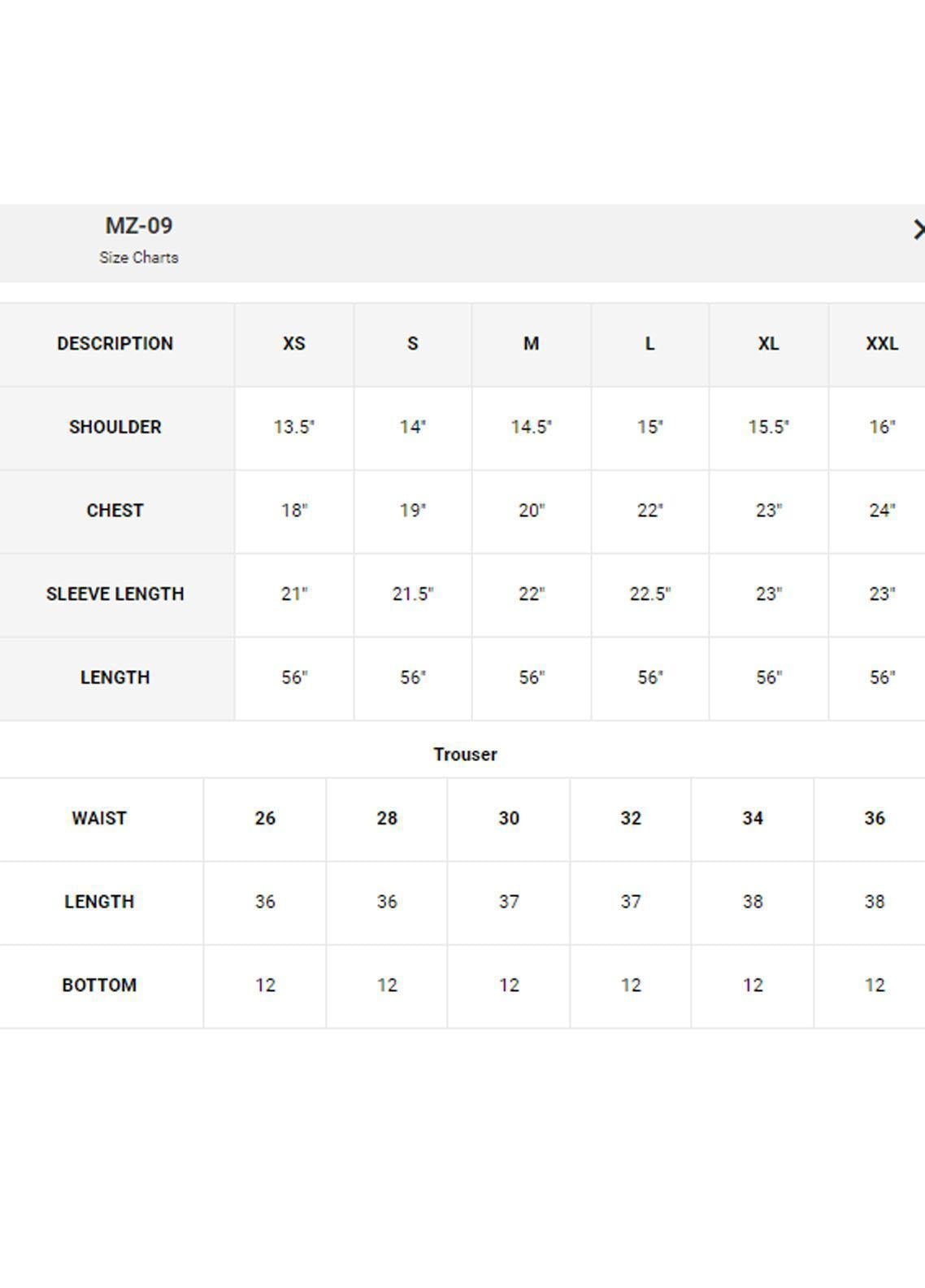
Task: Click the SHOULDER row label
Action: 115,428
